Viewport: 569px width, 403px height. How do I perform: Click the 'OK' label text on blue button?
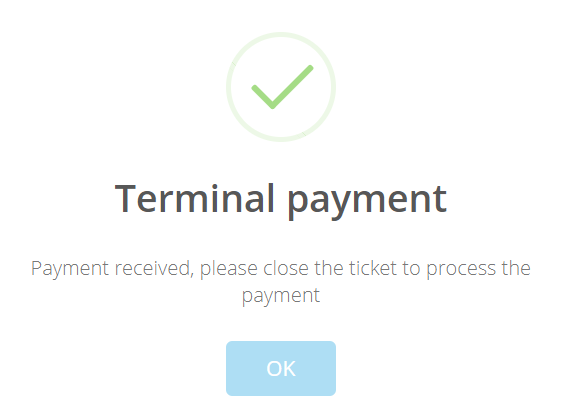281,369
